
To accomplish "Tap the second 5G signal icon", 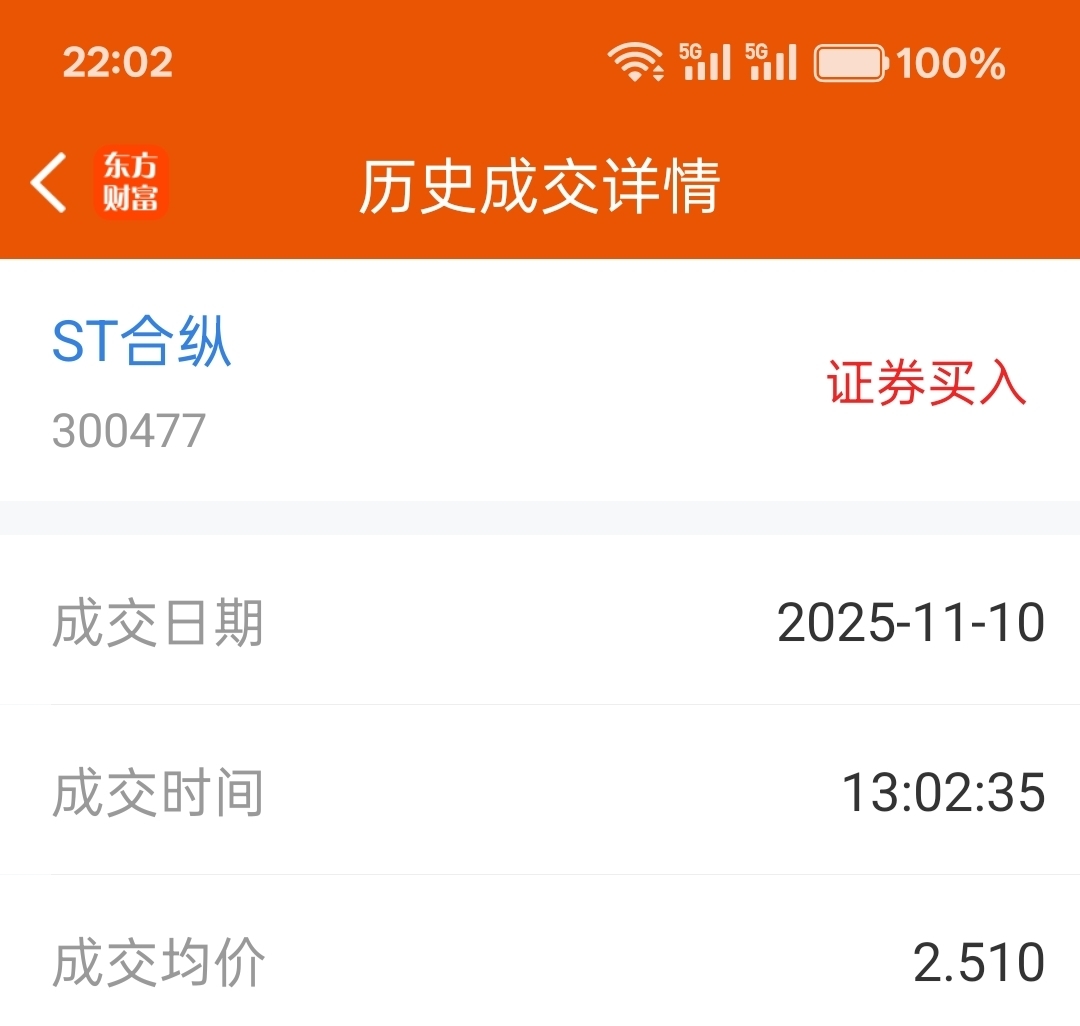I will tap(771, 63).
